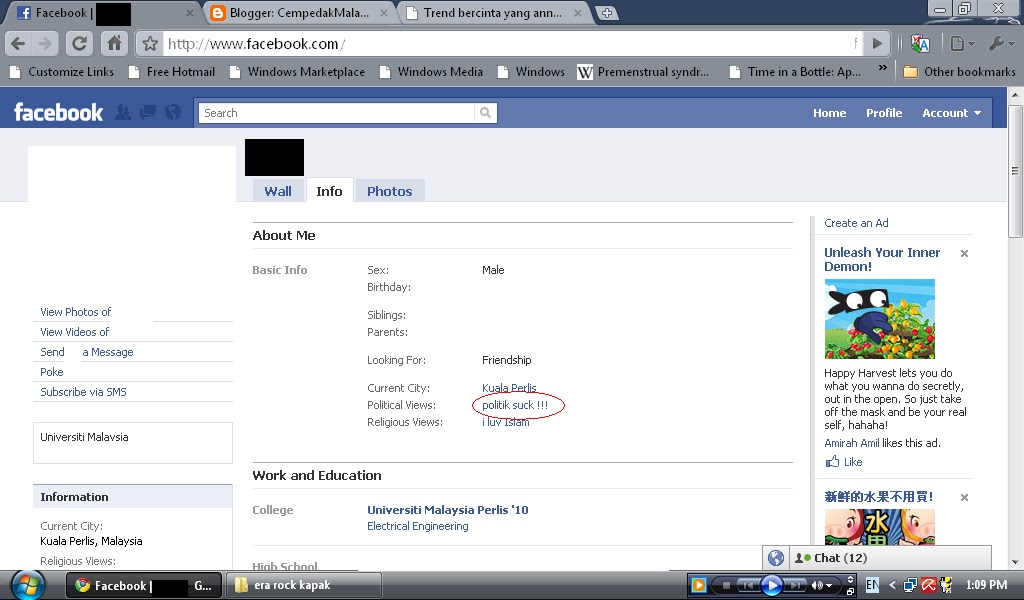Open Facebook messages icon
Viewport: 1024px width, 600px height.
[148, 113]
